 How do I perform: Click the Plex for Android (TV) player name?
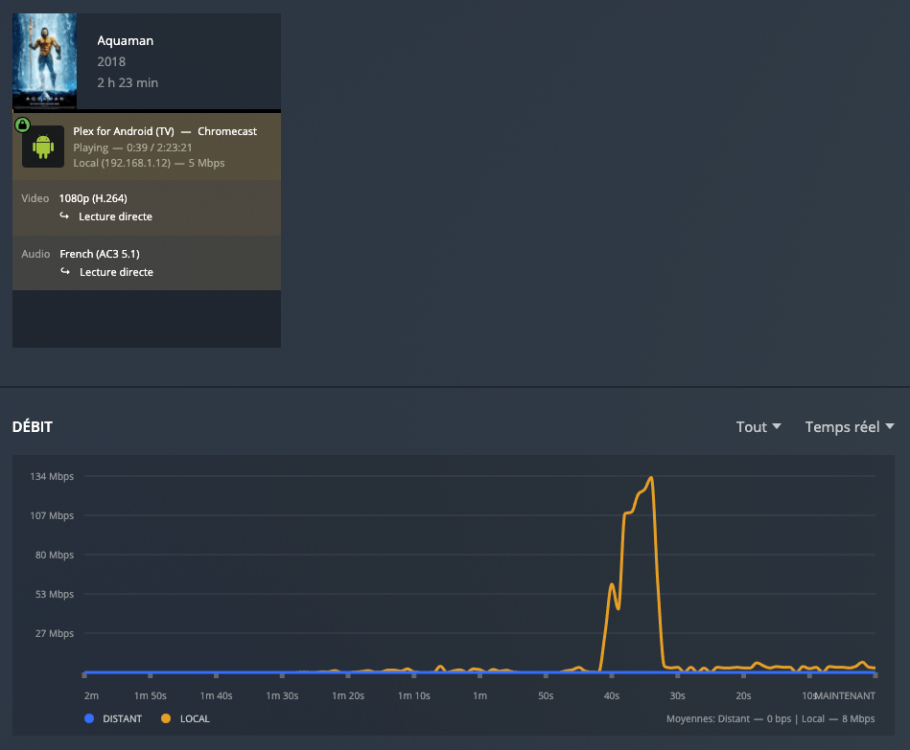click(x=123, y=131)
